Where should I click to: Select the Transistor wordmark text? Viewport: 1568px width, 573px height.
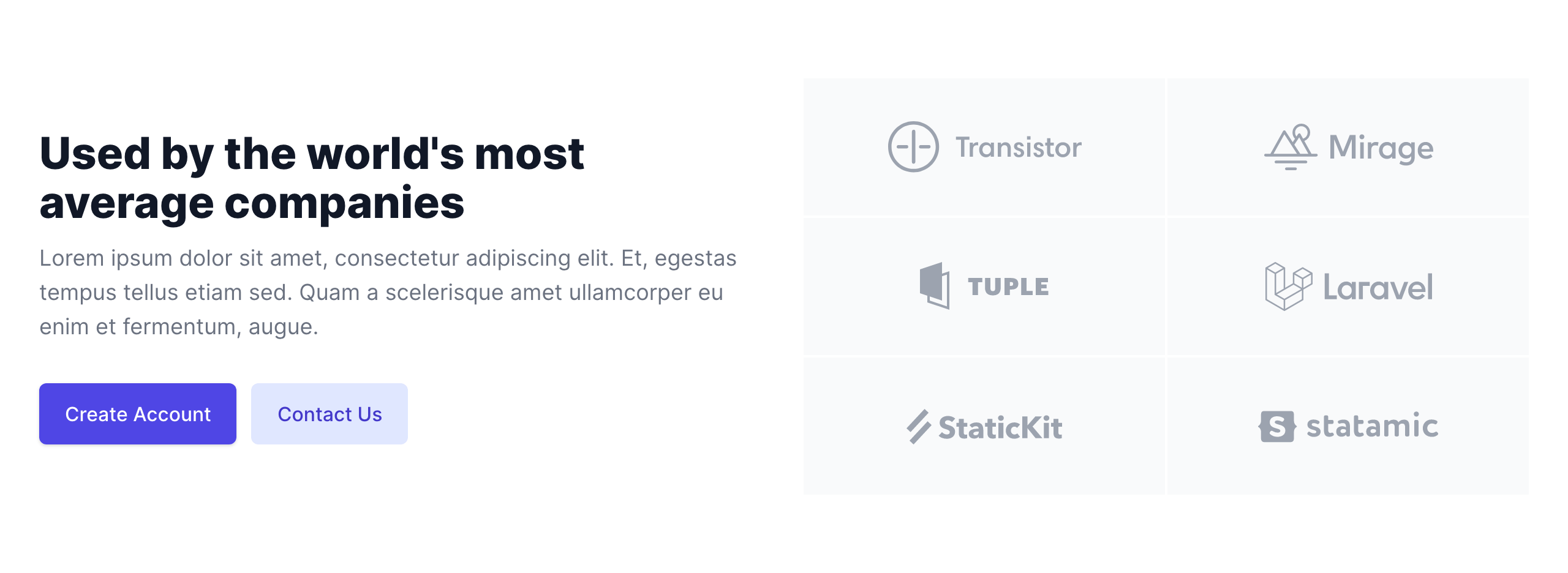(1019, 148)
